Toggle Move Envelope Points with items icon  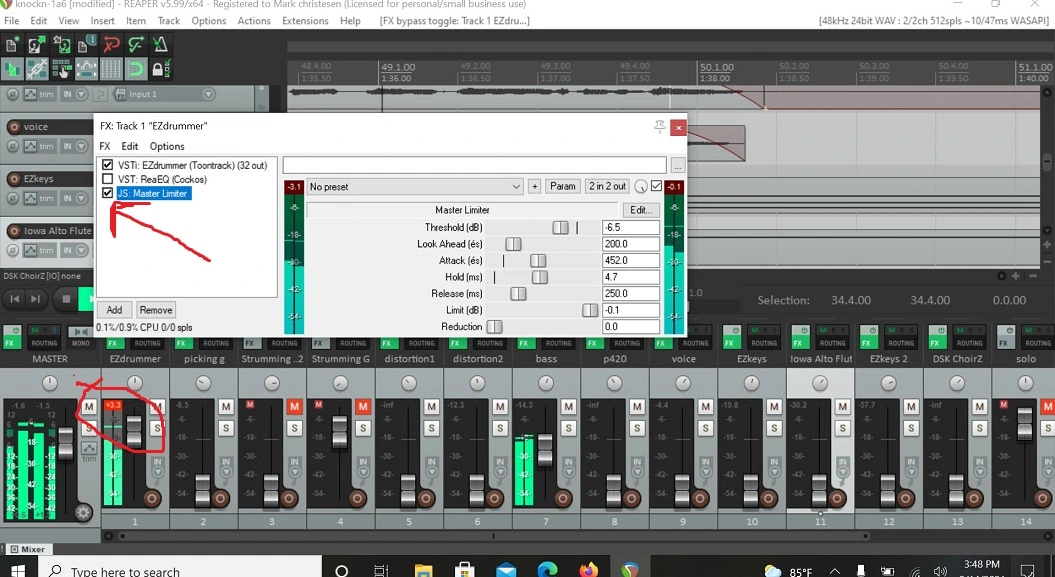tap(86, 69)
